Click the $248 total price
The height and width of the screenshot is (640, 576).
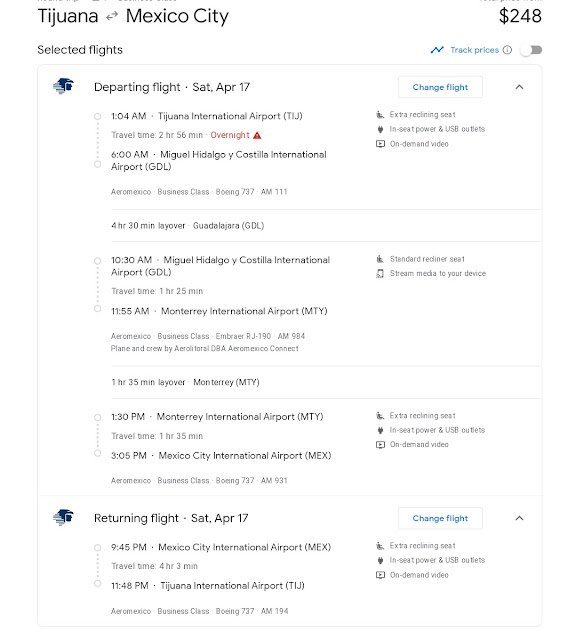[520, 16]
